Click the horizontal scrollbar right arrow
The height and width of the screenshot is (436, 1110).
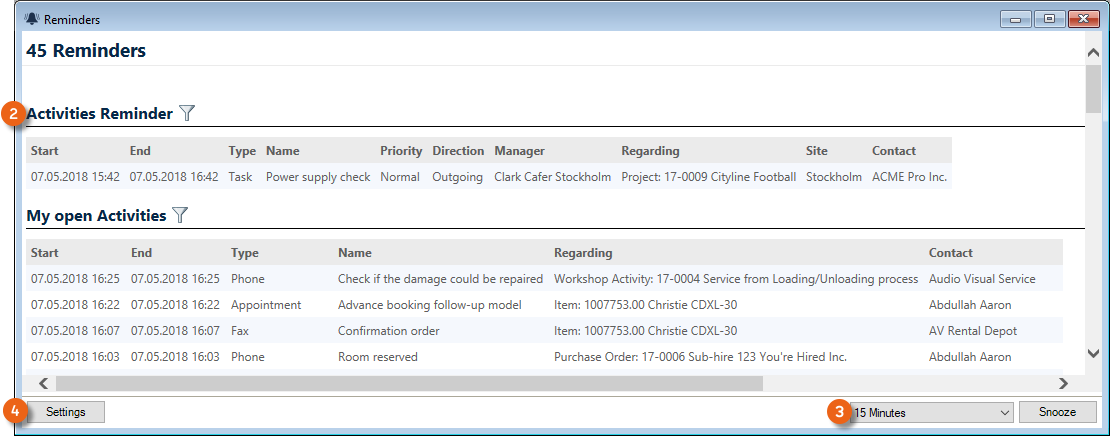pyautogui.click(x=1063, y=383)
